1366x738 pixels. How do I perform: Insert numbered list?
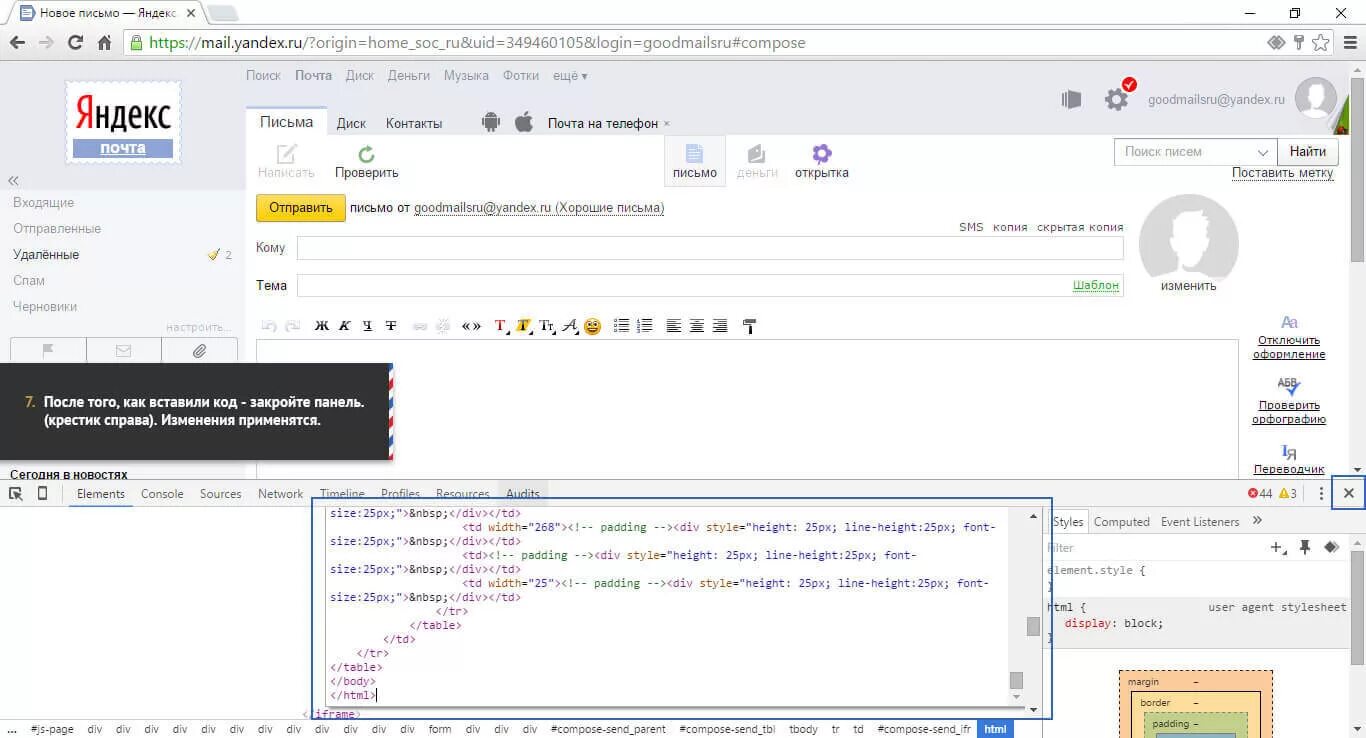(644, 326)
